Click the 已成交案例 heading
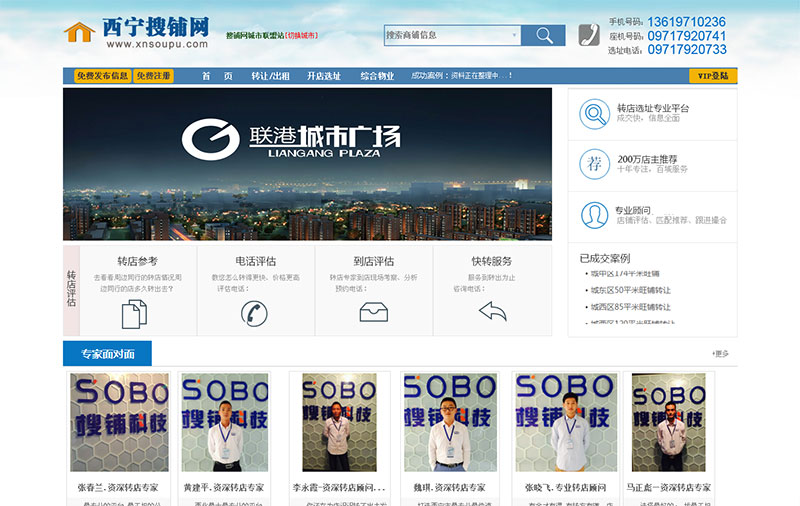 605,258
